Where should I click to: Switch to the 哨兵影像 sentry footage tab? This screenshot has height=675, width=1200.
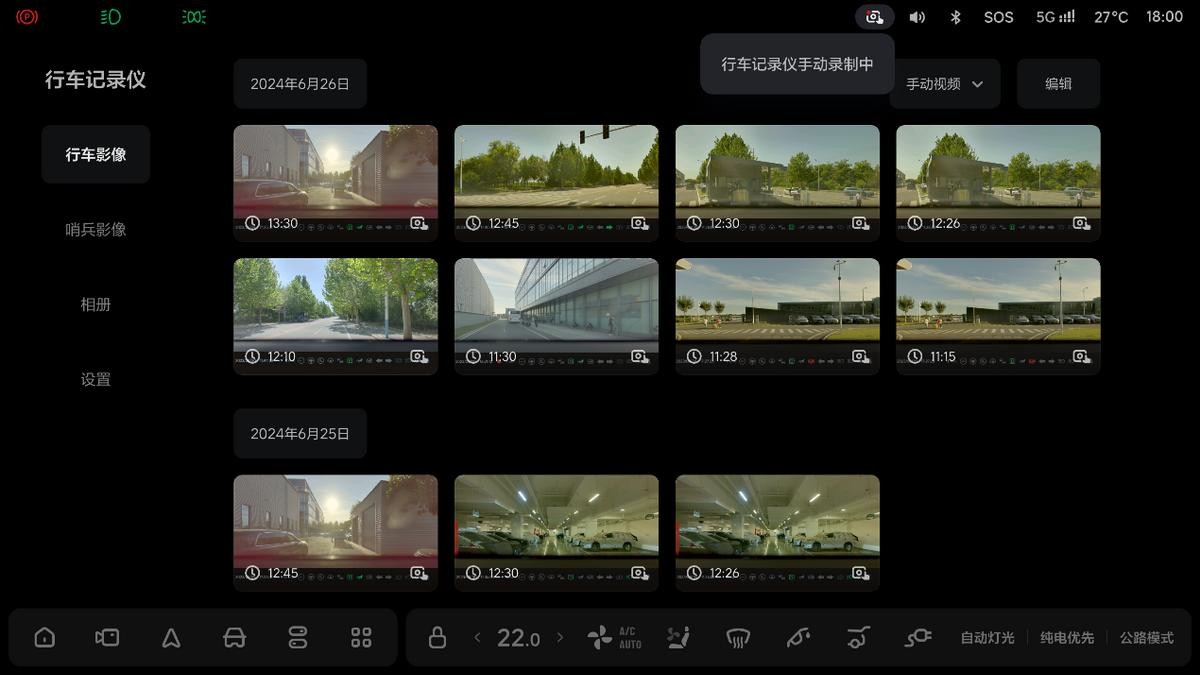pos(96,229)
